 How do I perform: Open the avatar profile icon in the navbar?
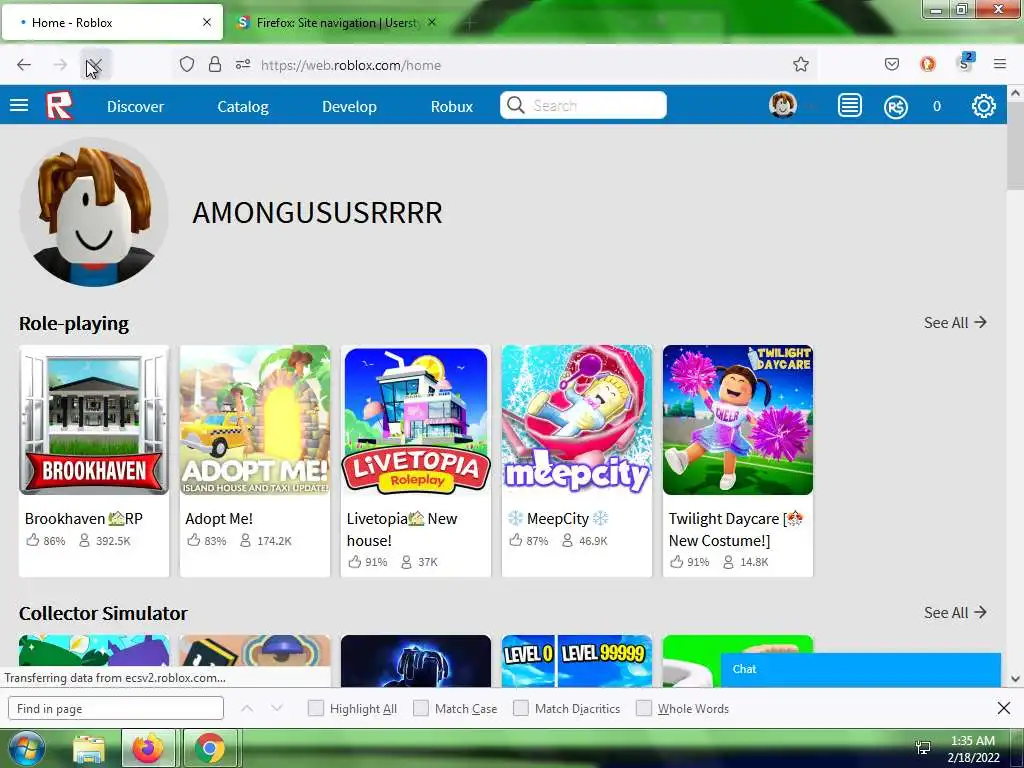782,105
